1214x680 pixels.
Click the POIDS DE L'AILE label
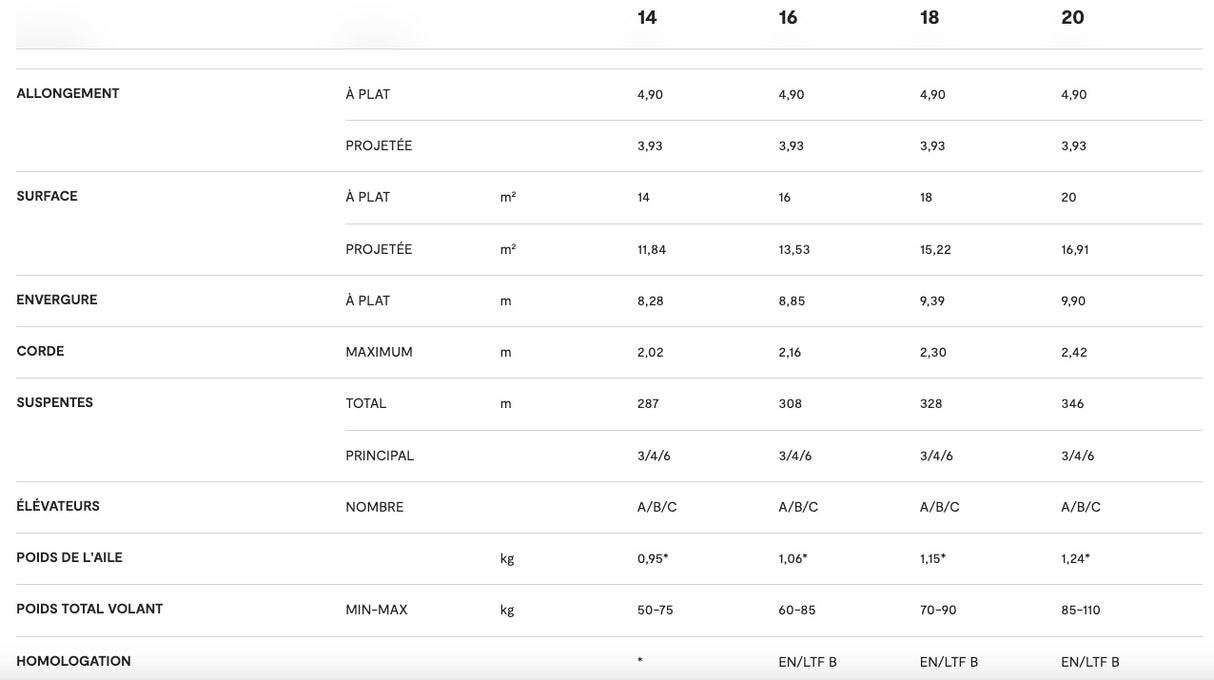pos(69,558)
